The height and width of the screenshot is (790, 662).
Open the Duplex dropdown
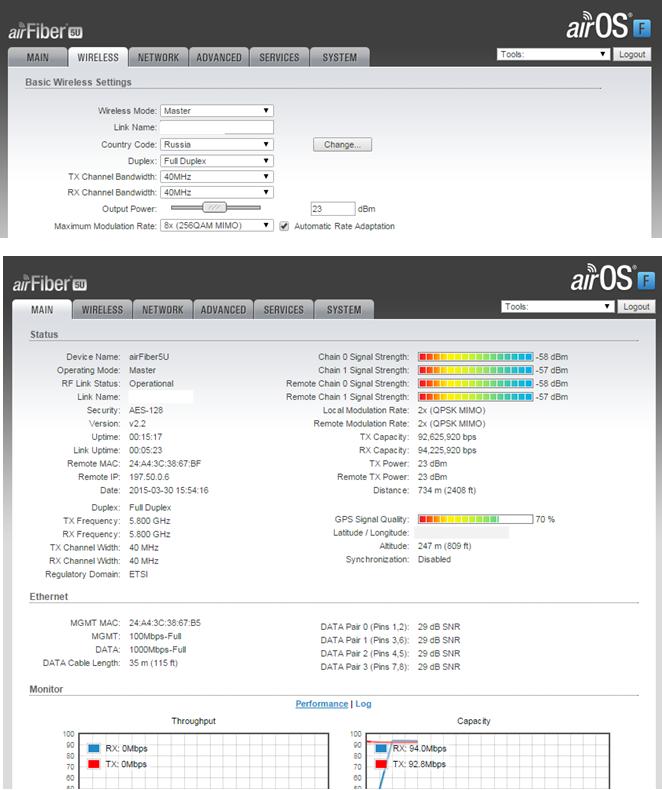pos(217,161)
